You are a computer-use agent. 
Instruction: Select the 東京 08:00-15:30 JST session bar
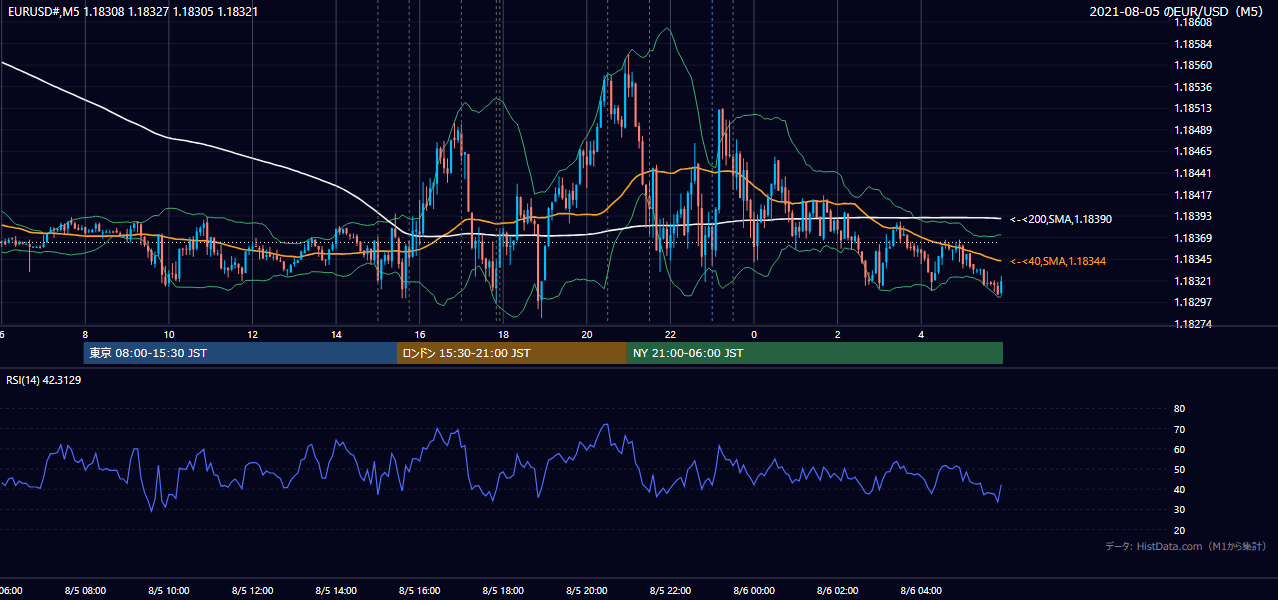tap(240, 353)
